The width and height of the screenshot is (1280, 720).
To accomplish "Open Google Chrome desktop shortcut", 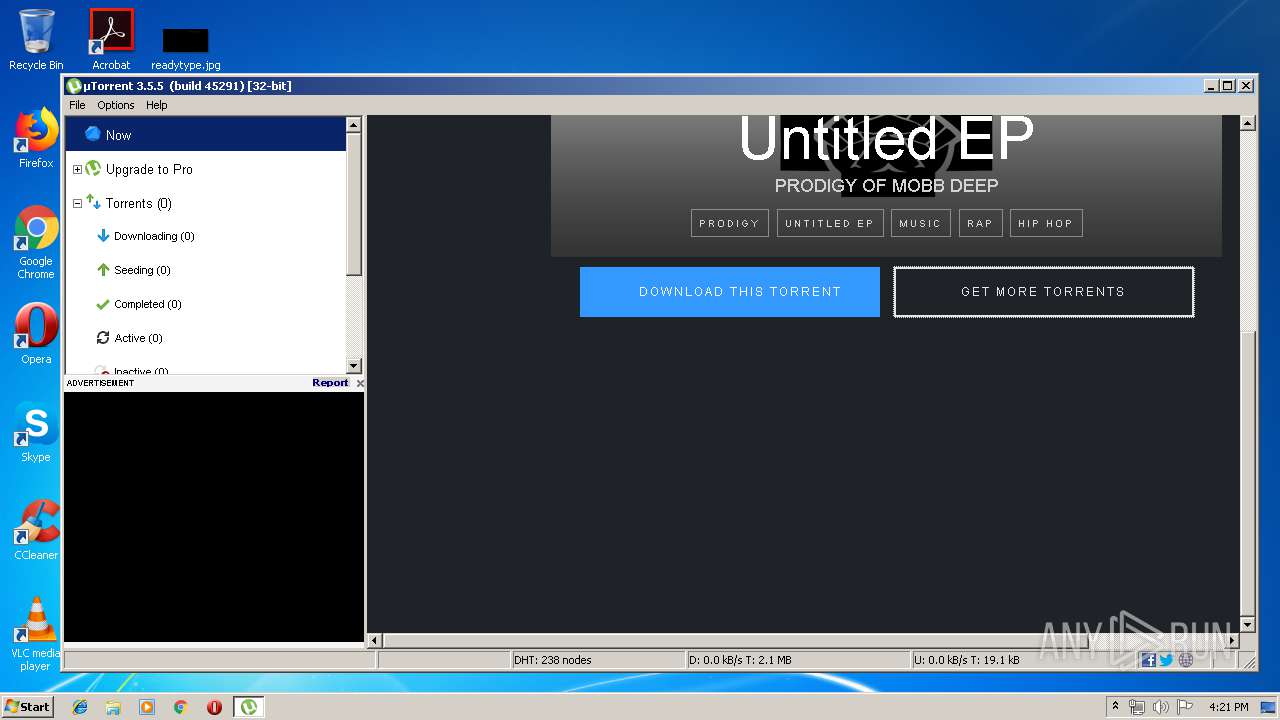I will [x=36, y=243].
